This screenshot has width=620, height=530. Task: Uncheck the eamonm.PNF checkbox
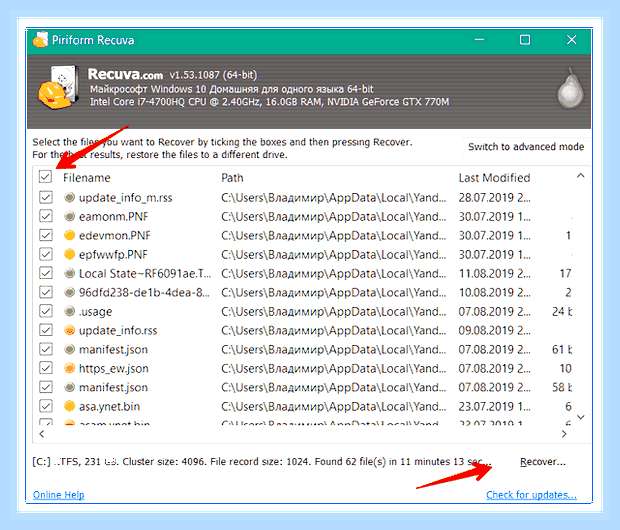click(46, 216)
